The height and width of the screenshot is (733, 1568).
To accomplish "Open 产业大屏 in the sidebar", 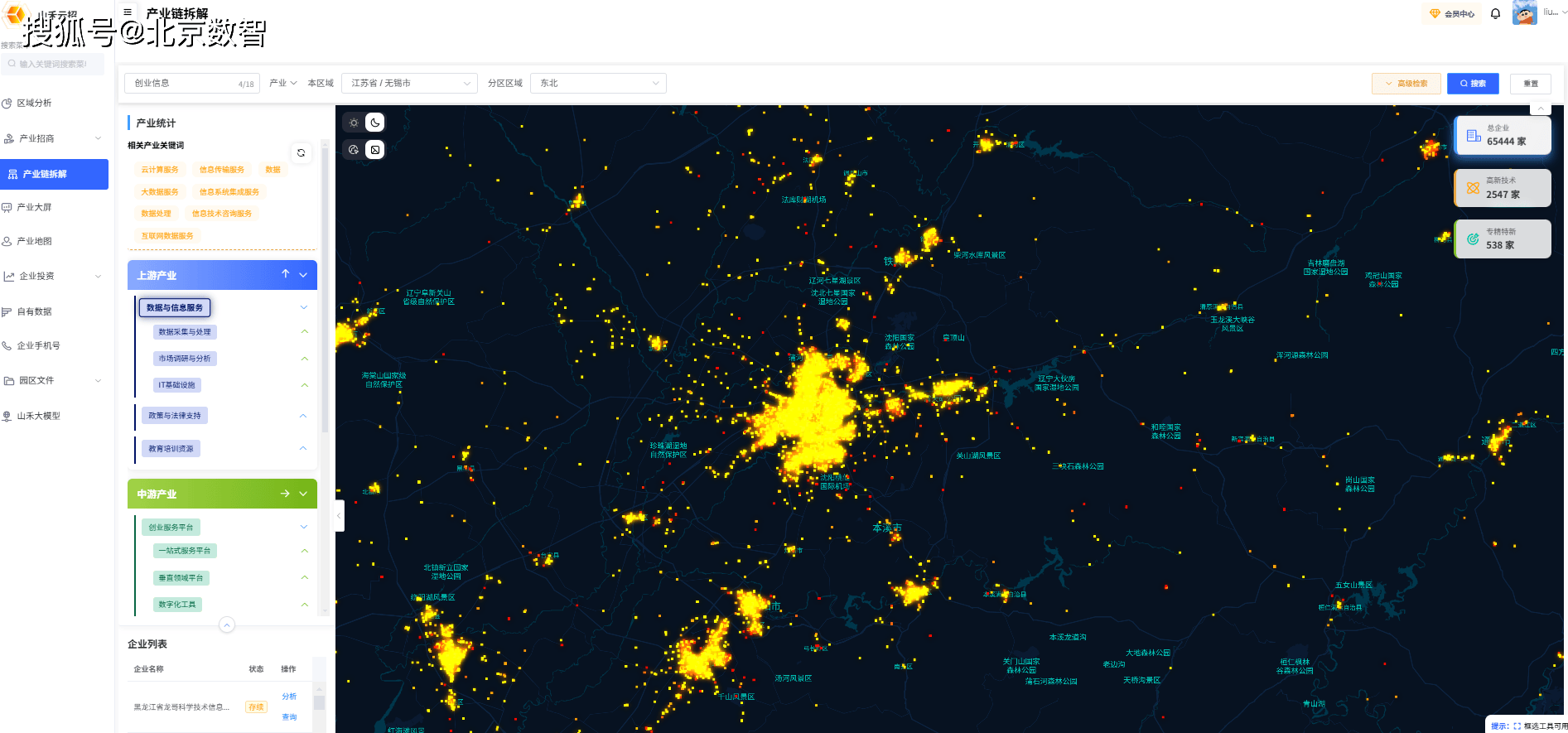I will (35, 207).
